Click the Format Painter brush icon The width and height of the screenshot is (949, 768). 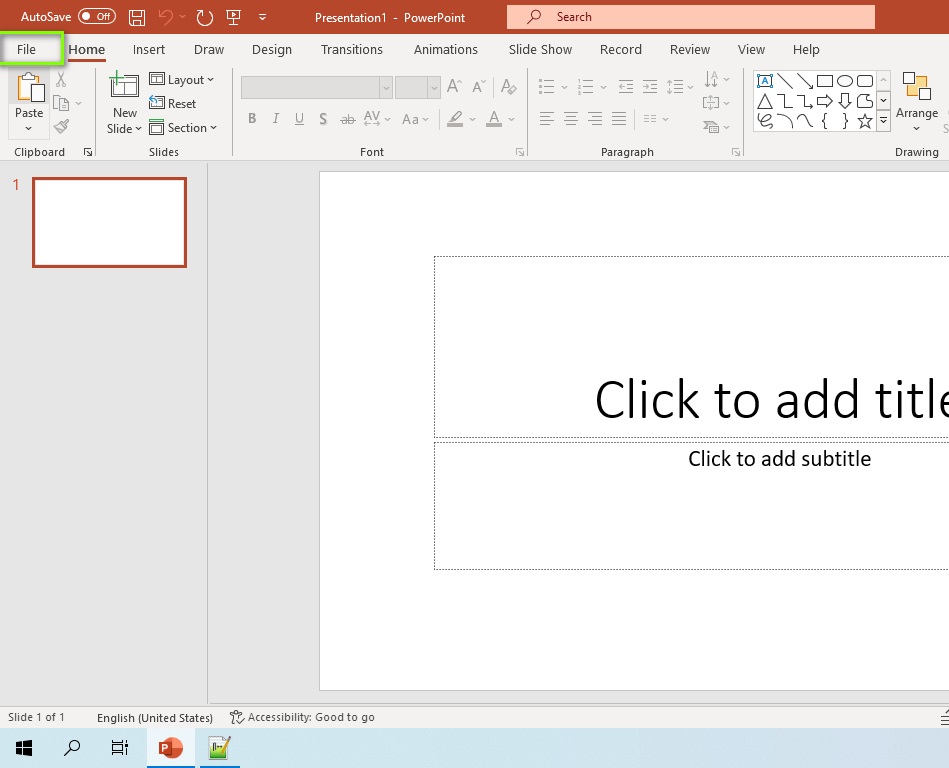coord(61,126)
